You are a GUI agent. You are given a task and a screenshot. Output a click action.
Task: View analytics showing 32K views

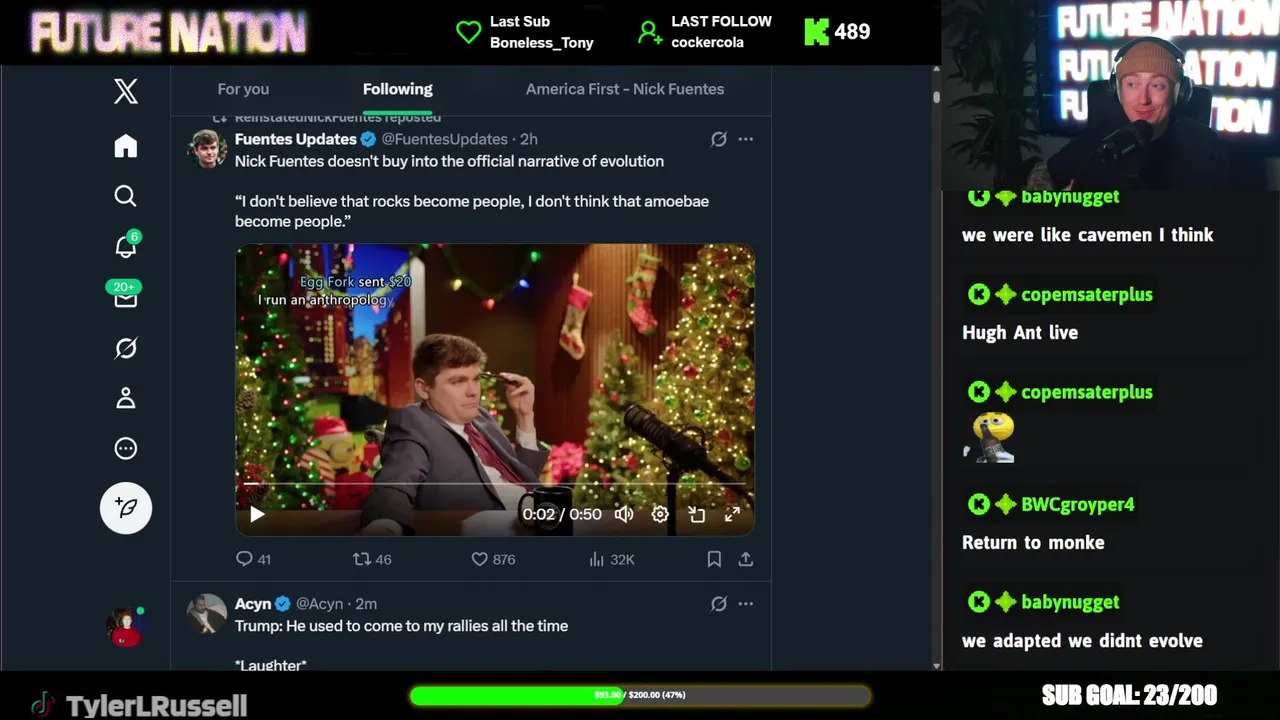pyautogui.click(x=612, y=559)
